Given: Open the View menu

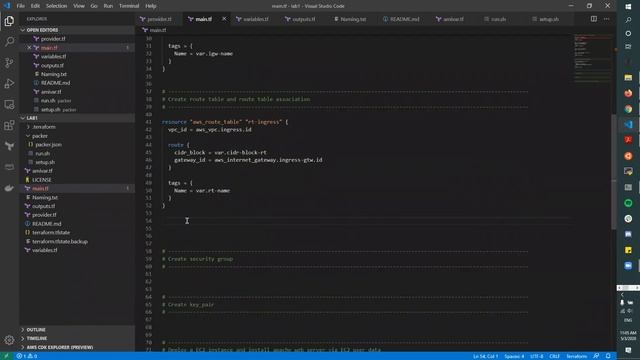Looking at the screenshot, I should coord(79,6).
